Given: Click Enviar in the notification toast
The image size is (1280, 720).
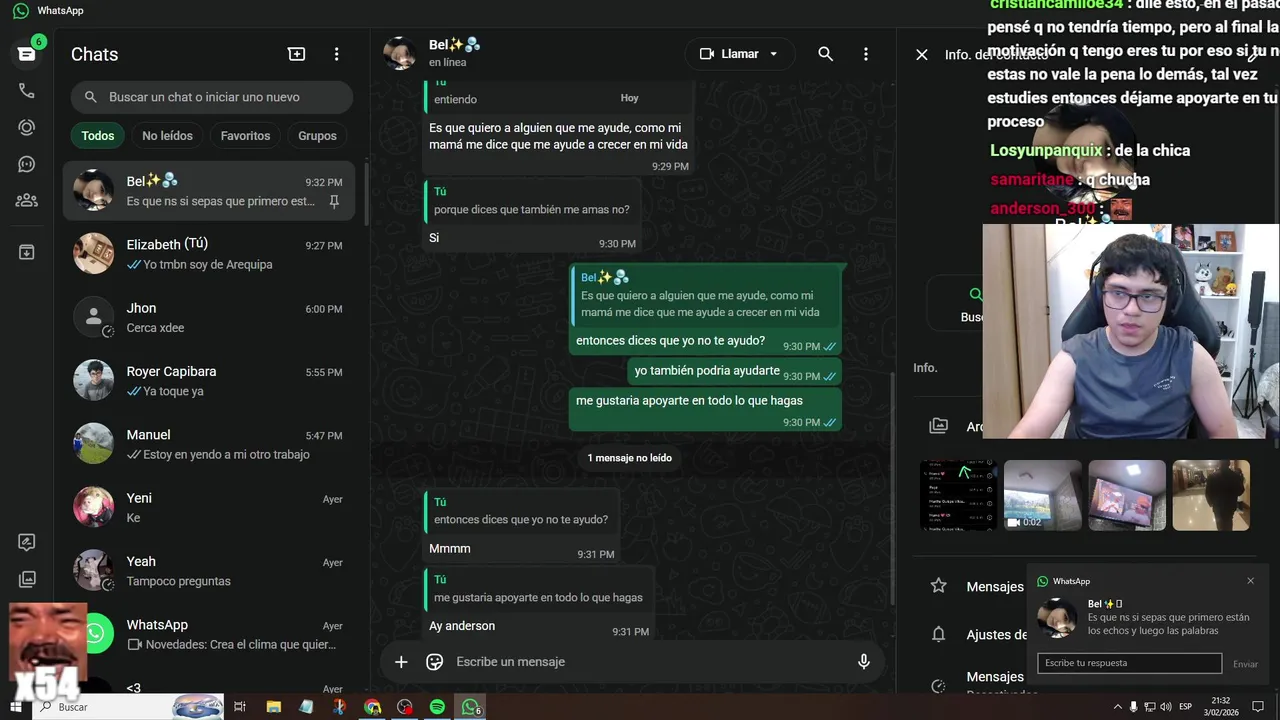Looking at the screenshot, I should coord(1245,664).
